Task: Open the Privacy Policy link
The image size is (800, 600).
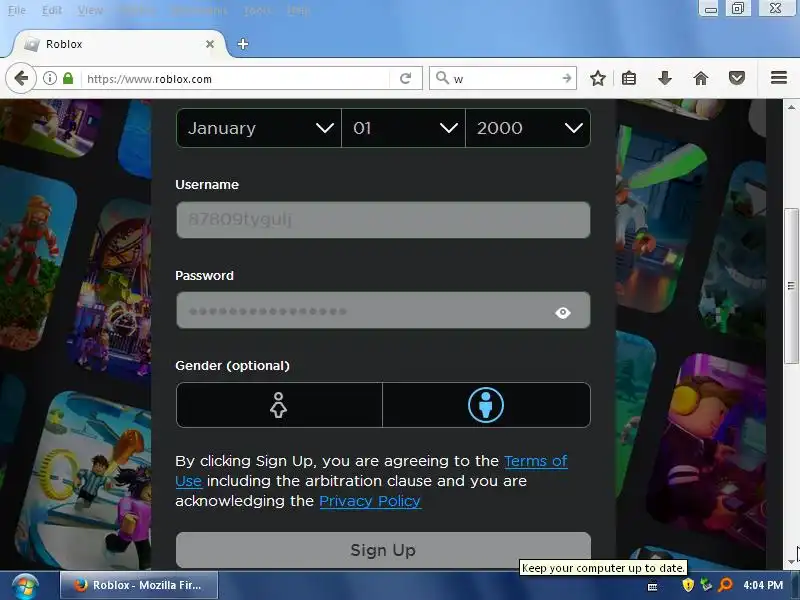Action: (x=370, y=501)
